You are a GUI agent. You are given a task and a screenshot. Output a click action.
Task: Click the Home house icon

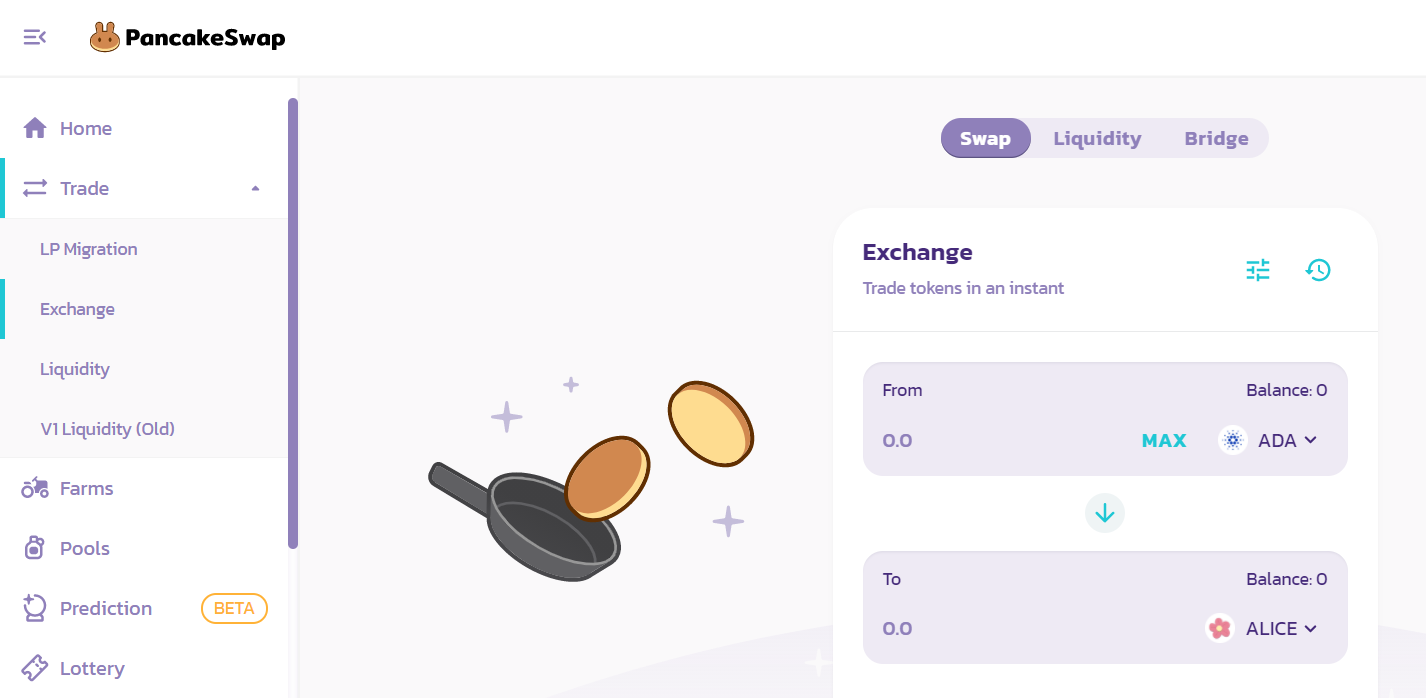pyautogui.click(x=35, y=128)
